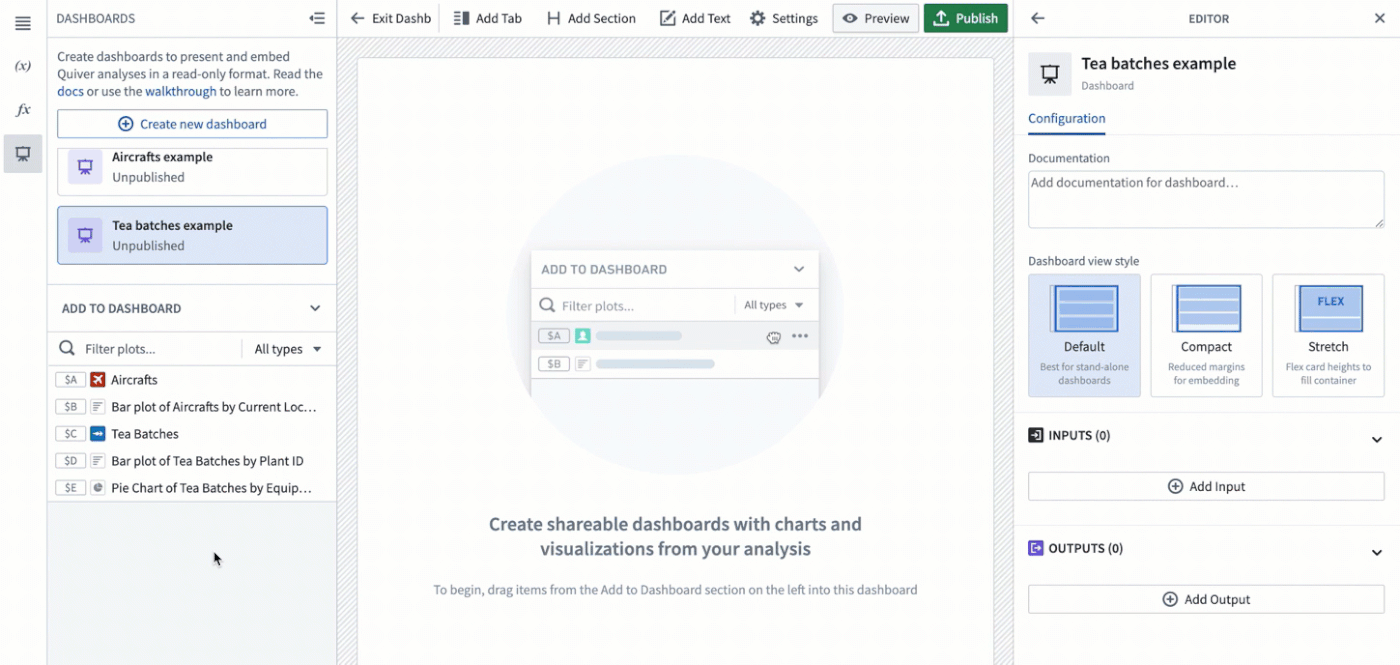Screen dimensions: 1400x665
Task: Click the Add Output button
Action: coord(1206,599)
